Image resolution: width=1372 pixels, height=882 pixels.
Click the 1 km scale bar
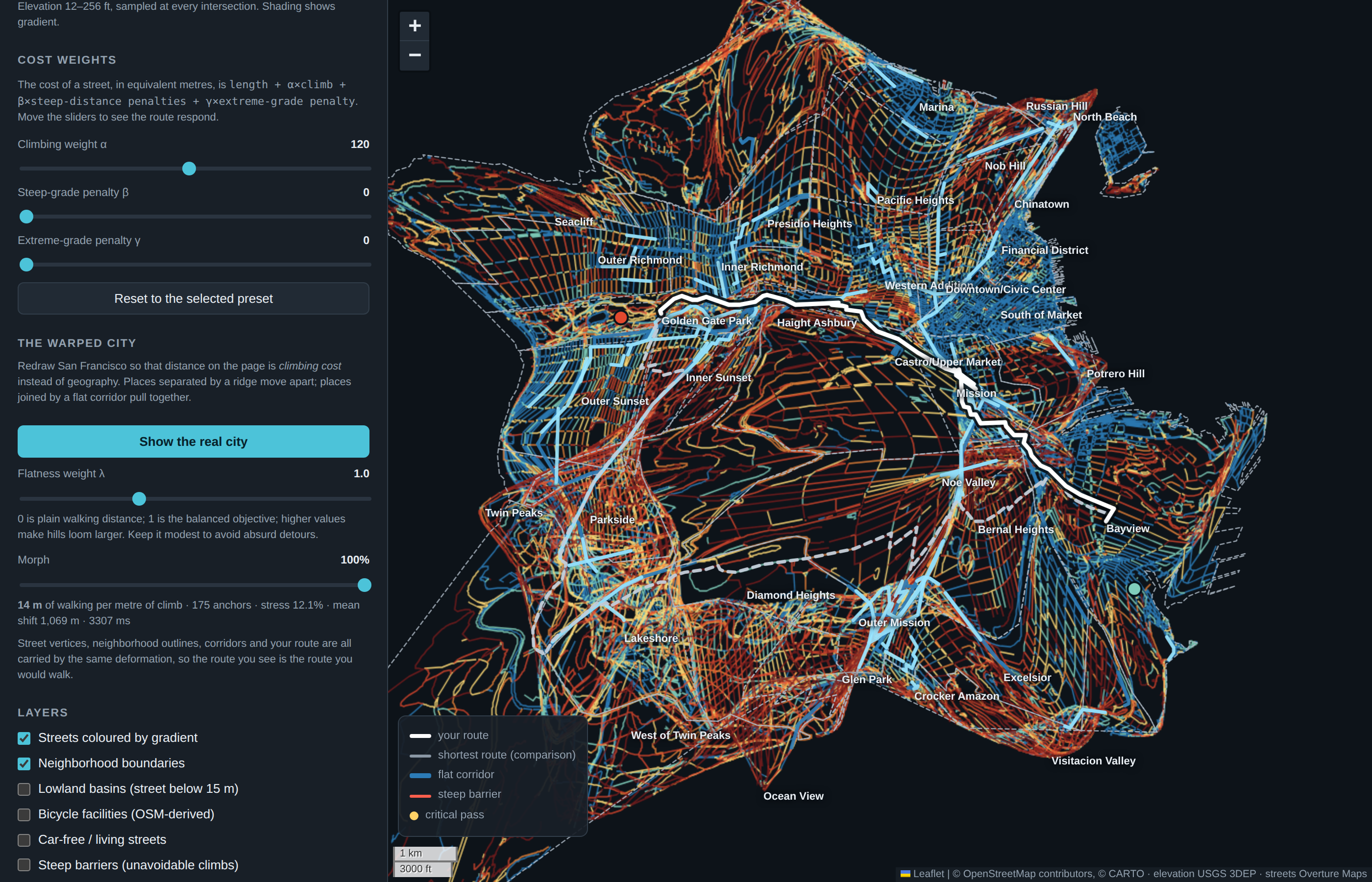point(424,854)
